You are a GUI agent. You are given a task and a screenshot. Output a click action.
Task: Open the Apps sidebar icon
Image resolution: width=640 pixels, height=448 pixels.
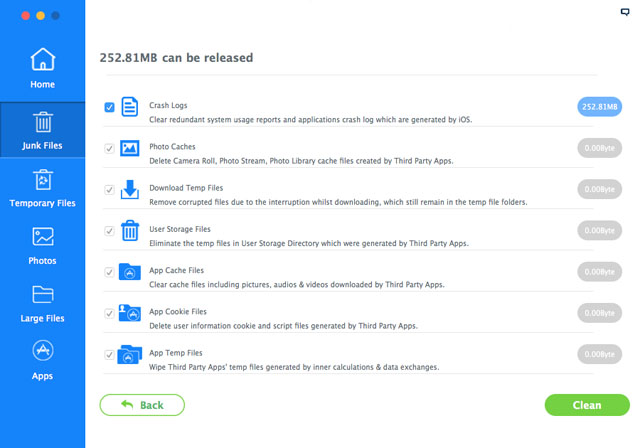pyautogui.click(x=43, y=350)
